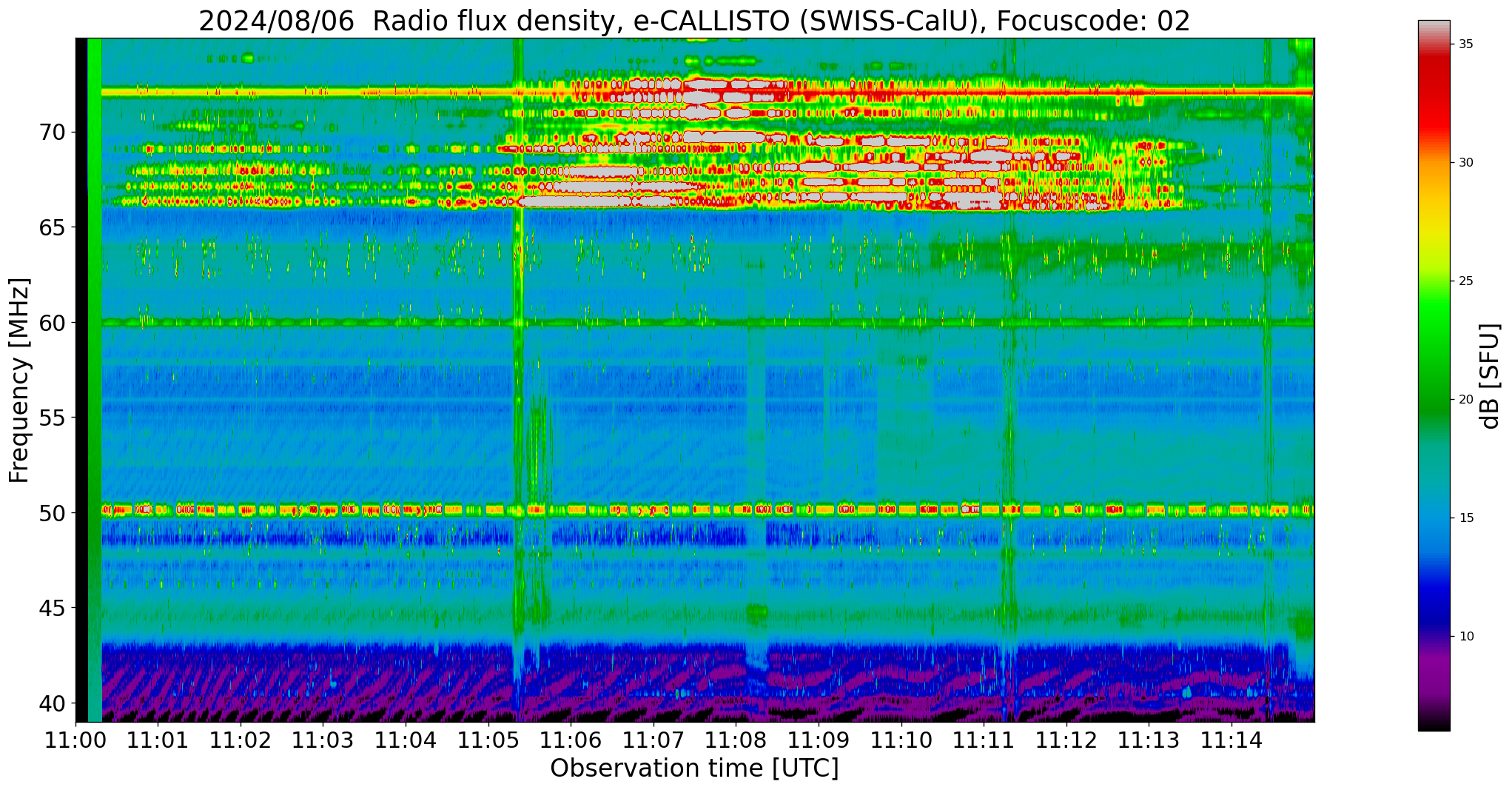This screenshot has height=790, width=1512.
Task: Click the plot title showing date 2024/08/06
Action: (694, 21)
